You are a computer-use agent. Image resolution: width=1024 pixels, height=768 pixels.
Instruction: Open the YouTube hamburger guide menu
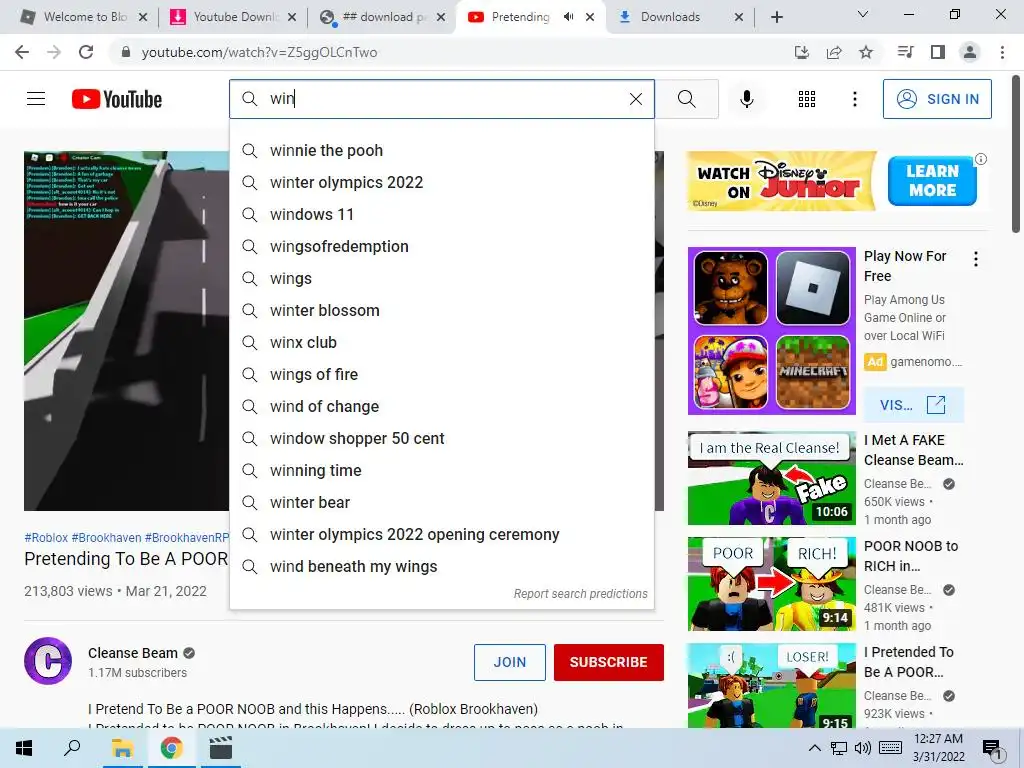tap(36, 99)
